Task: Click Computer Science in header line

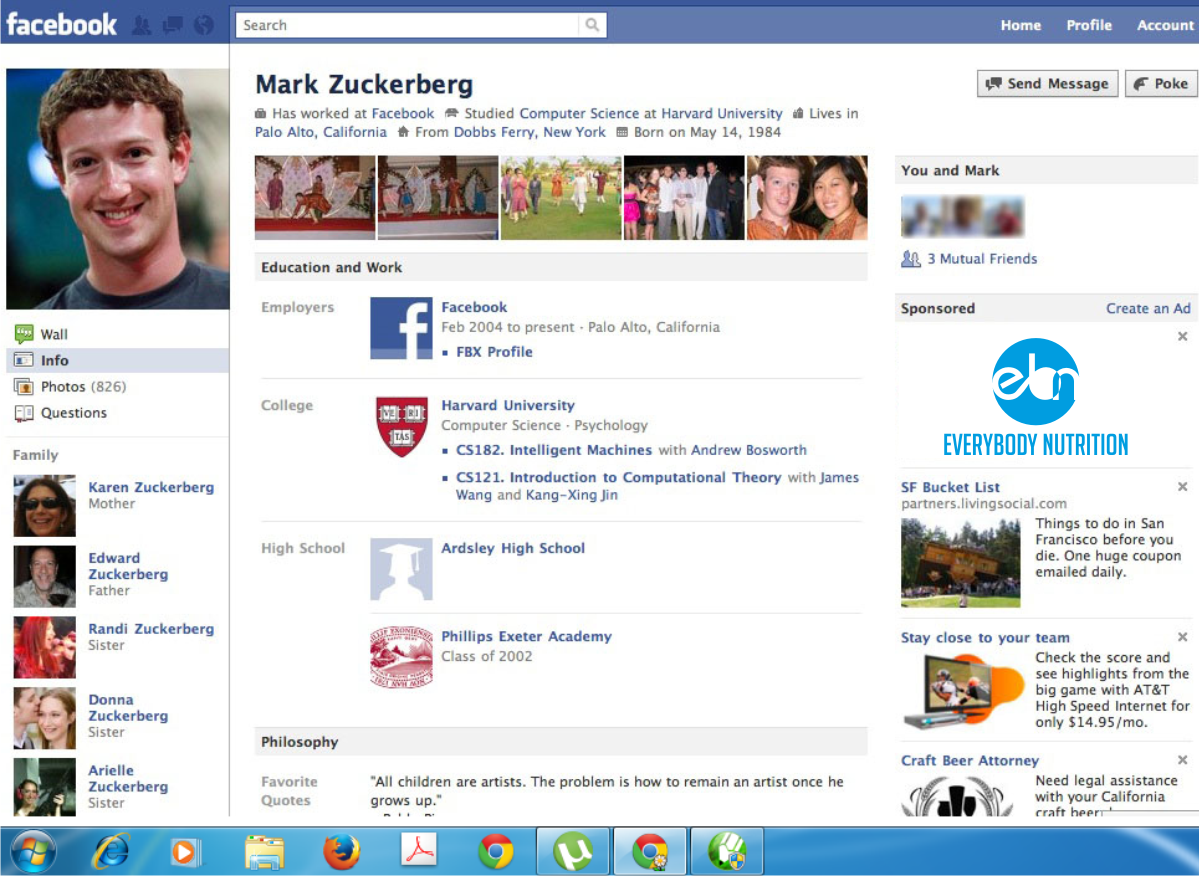Action: point(579,113)
